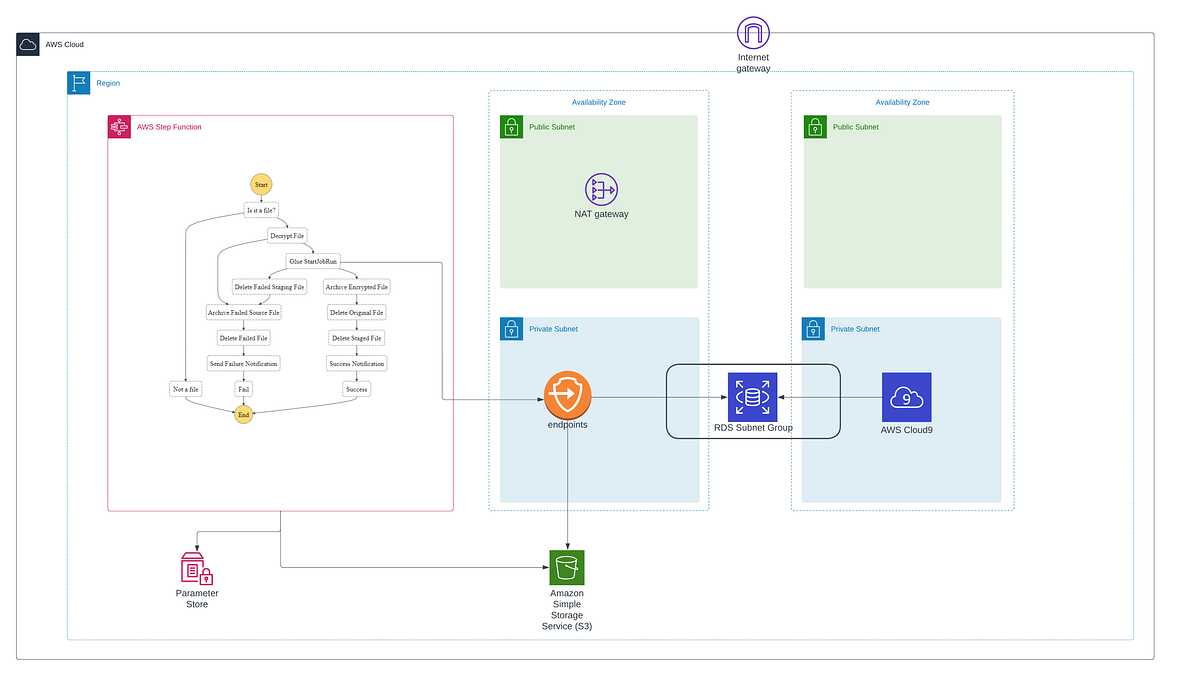Image resolution: width=1200 pixels, height=676 pixels.
Task: Click the Region flag icon
Action: coord(79,82)
